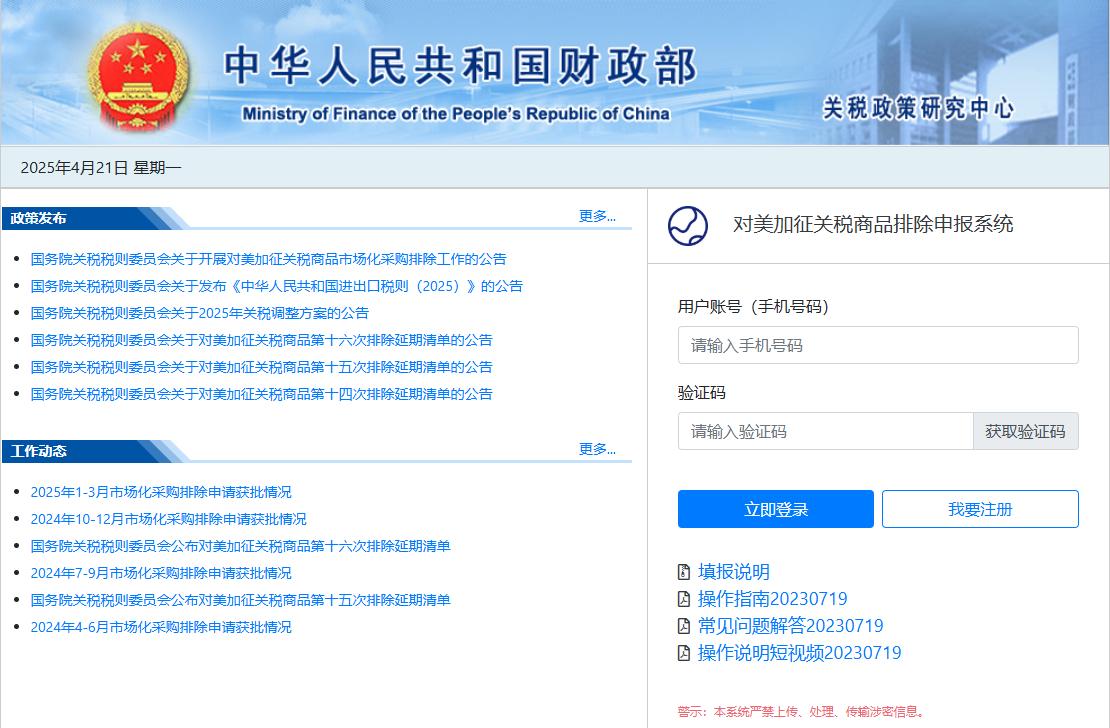This screenshot has width=1110, height=728.
Task: Open 操作说明短视频20230719 link
Action: [x=799, y=653]
